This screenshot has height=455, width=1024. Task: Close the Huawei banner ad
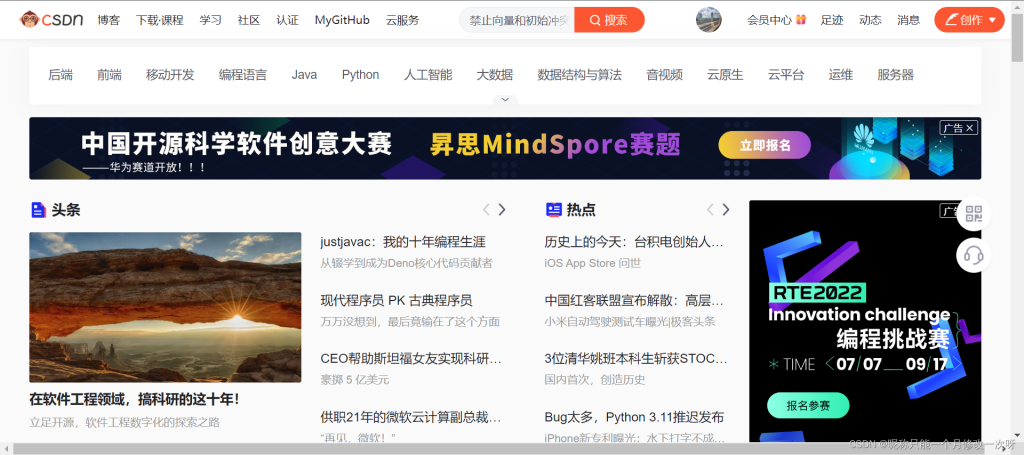point(969,128)
